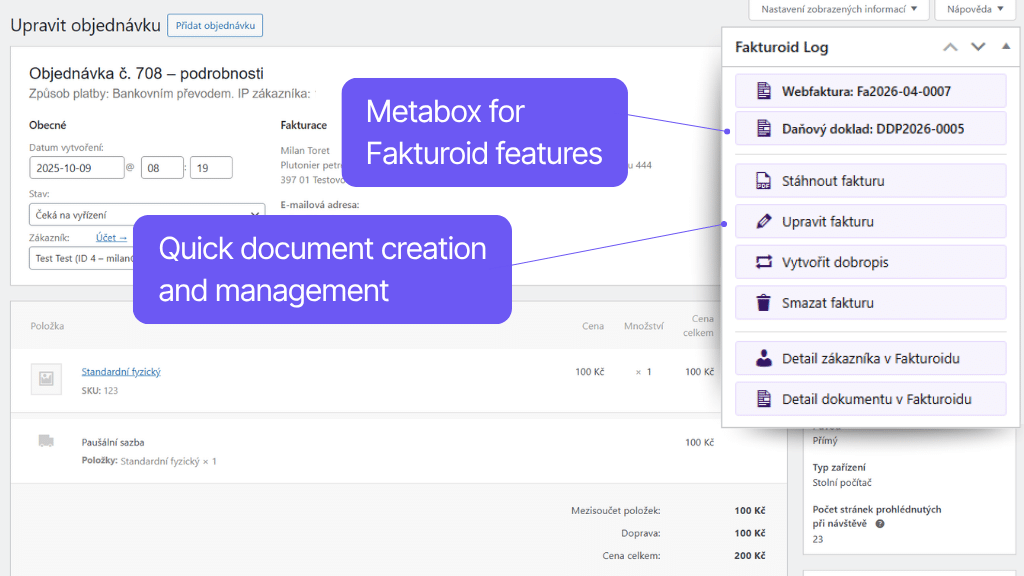Click the Paušální sazba shipping row label
This screenshot has height=576, width=1024.
(x=113, y=442)
